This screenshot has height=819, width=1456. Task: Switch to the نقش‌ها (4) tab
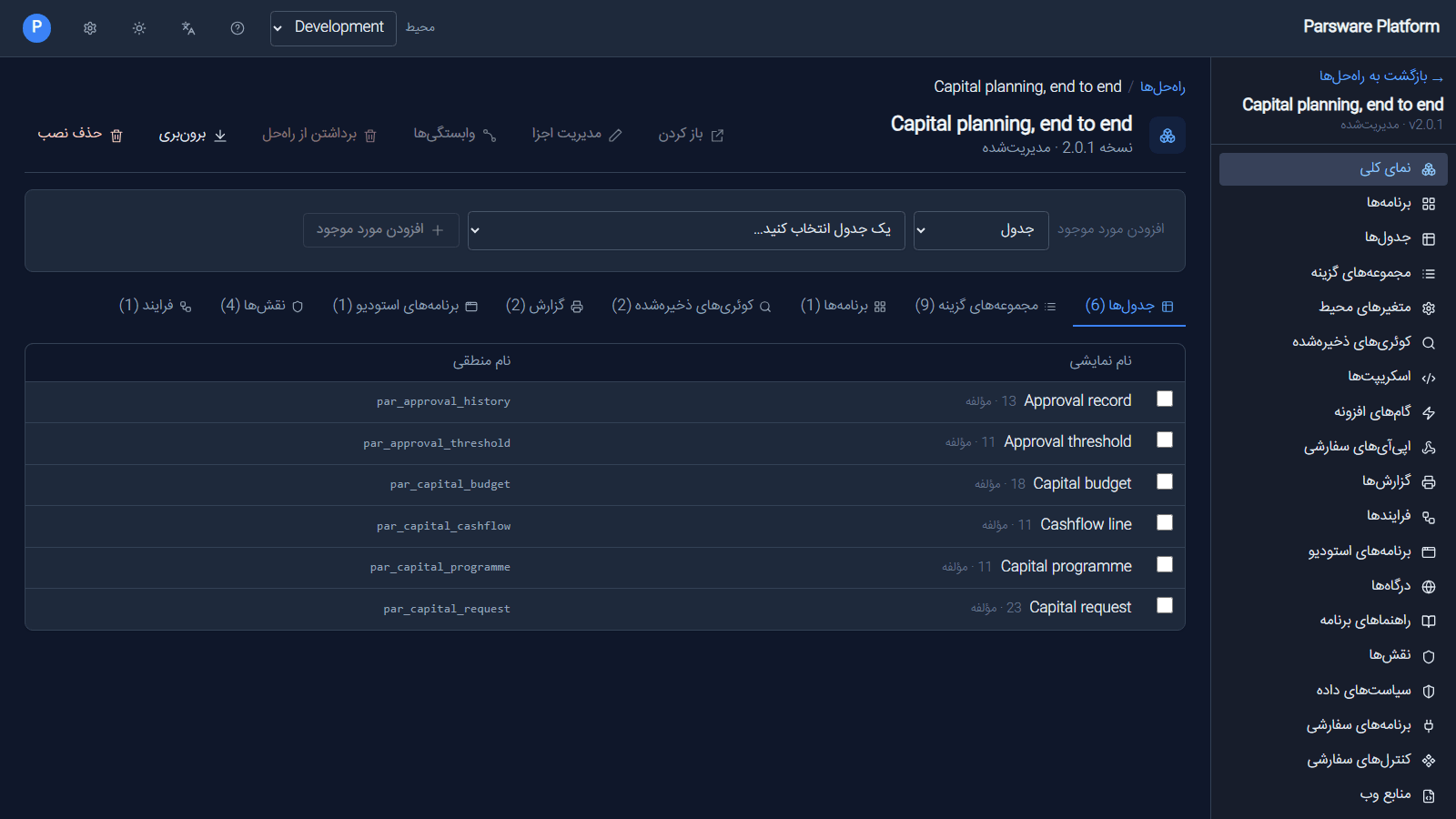pyautogui.click(x=262, y=306)
